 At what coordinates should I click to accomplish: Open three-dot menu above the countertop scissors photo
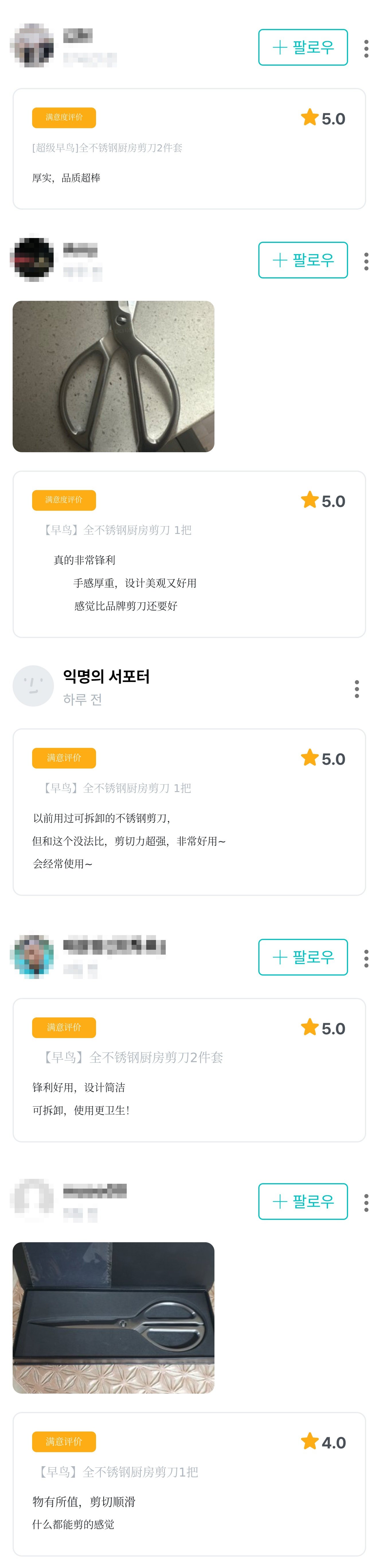pyautogui.click(x=366, y=261)
